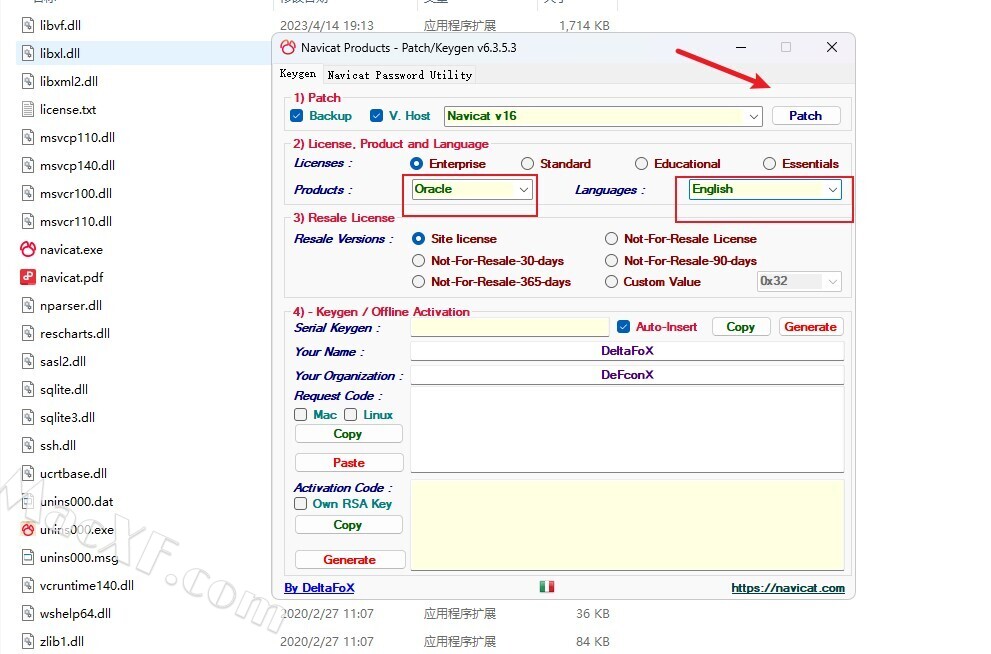Click the navicat.pdf file icon
This screenshot has height=654, width=991.
click(28, 277)
